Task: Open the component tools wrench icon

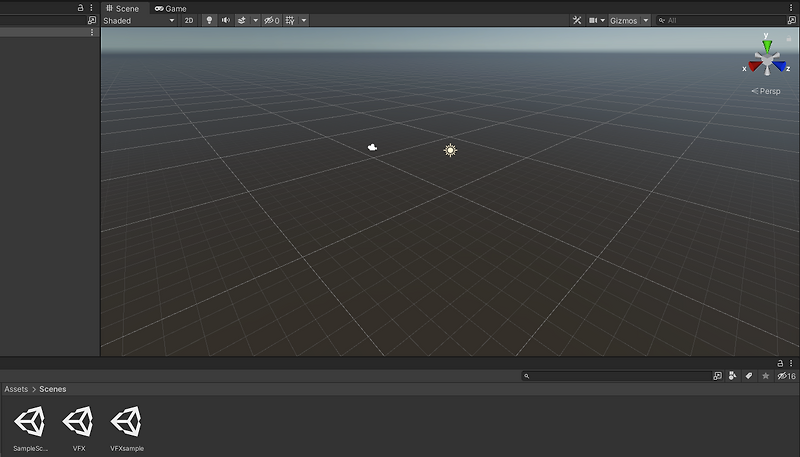Action: (577, 20)
